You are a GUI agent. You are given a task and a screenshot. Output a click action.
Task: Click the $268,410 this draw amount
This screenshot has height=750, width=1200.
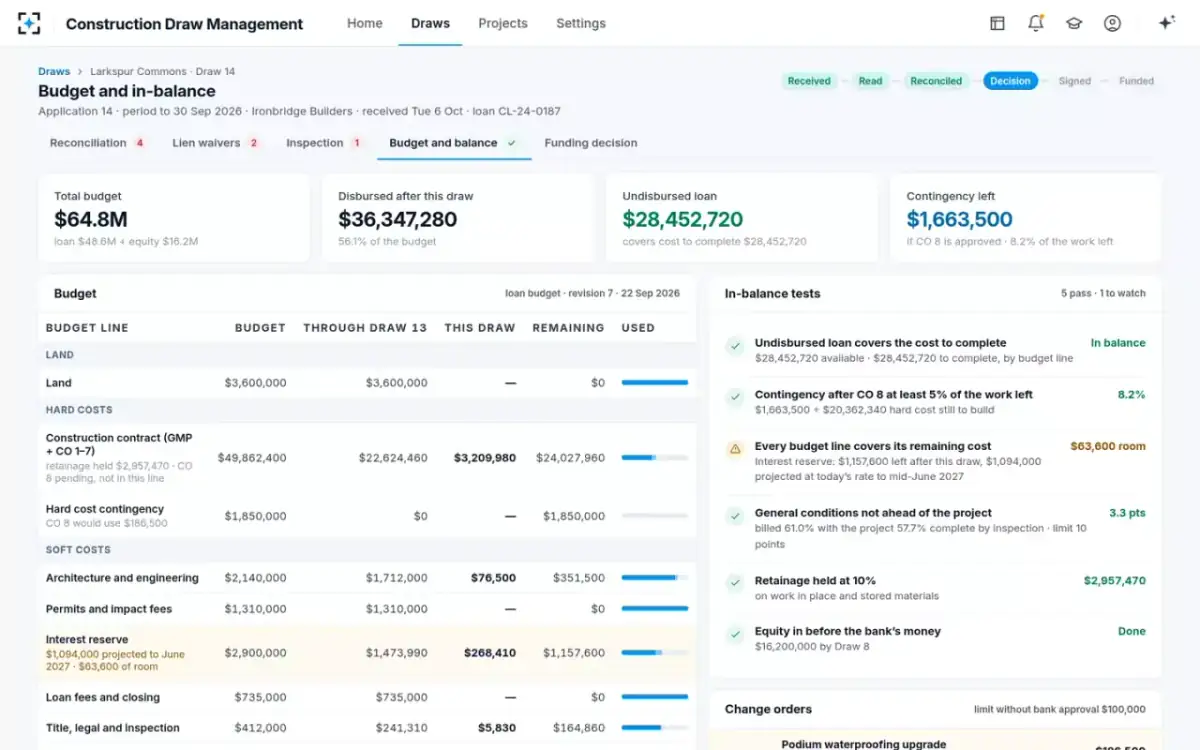(490, 653)
